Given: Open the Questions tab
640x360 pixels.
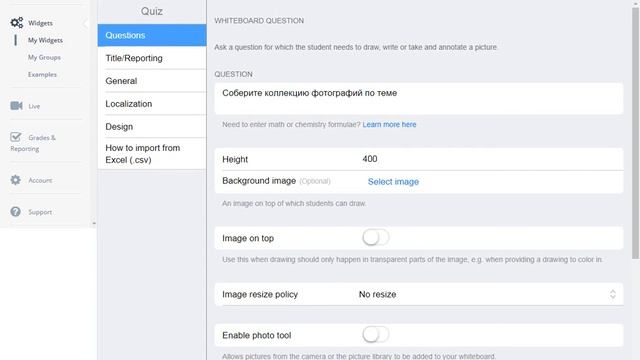Looking at the screenshot, I should (152, 35).
